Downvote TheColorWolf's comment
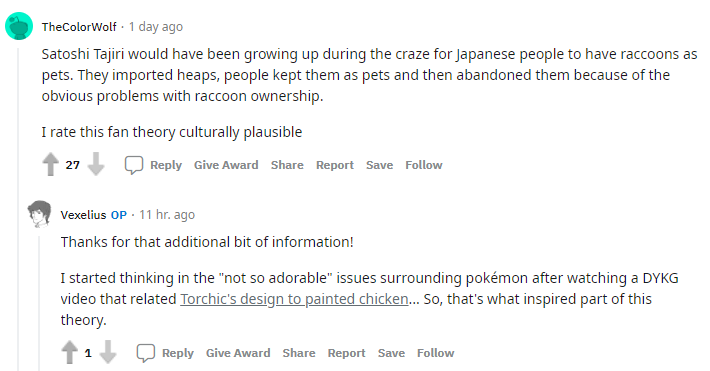This screenshot has height=371, width=710. tap(96, 164)
